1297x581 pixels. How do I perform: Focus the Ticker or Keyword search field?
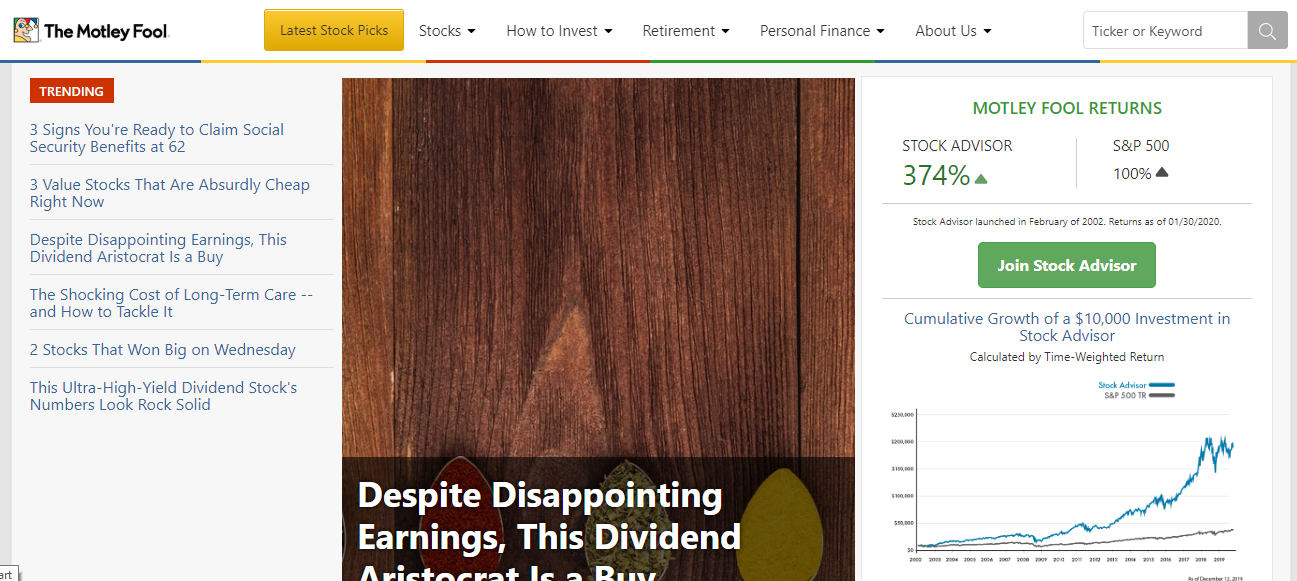pos(1165,30)
